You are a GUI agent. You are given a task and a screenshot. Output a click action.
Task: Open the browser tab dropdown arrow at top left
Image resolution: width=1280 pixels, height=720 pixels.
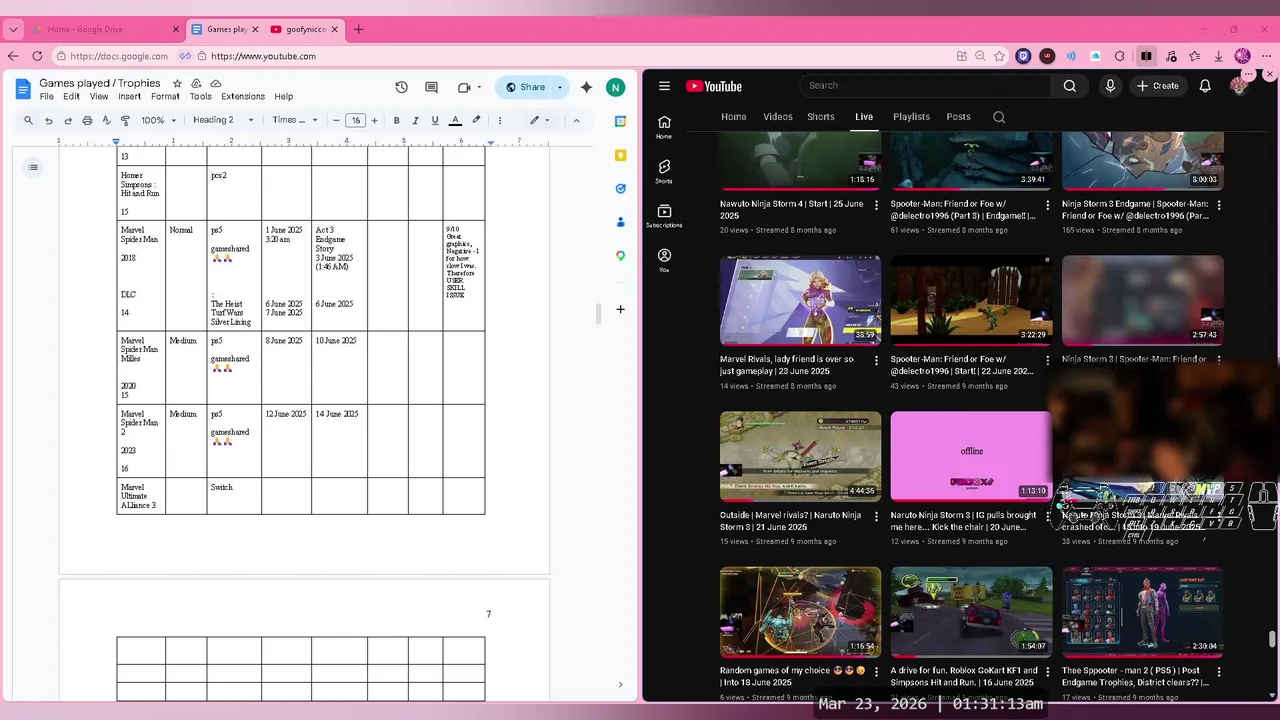[13, 29]
